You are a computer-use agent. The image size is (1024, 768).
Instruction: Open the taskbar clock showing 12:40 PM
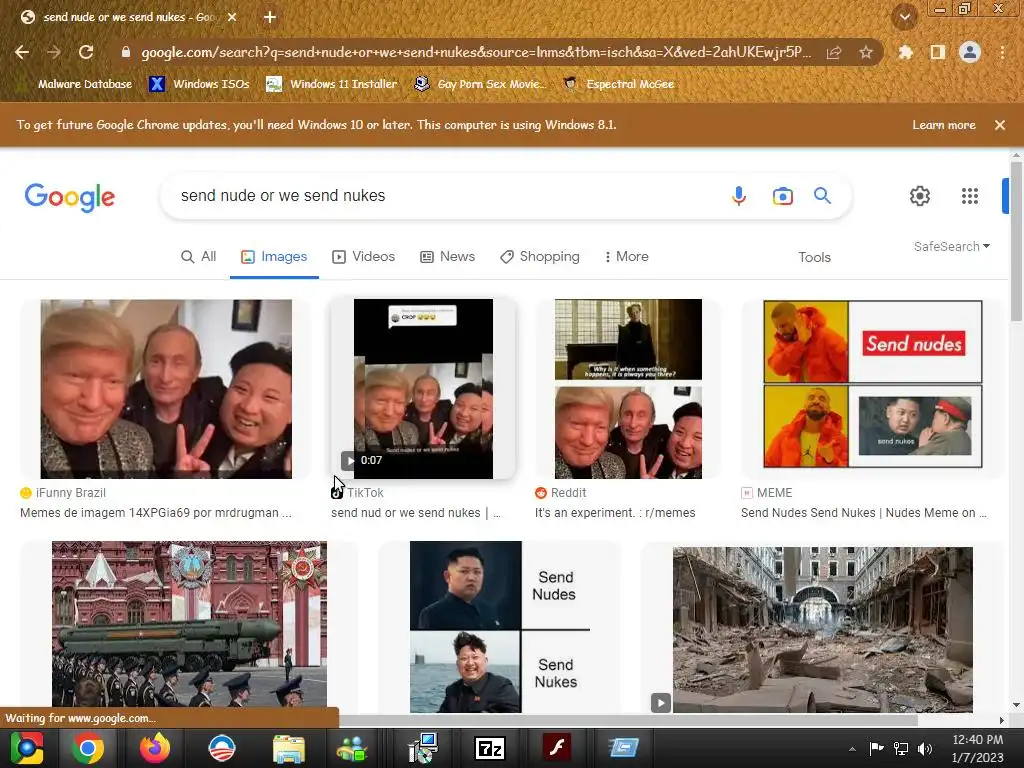pyautogui.click(x=978, y=749)
